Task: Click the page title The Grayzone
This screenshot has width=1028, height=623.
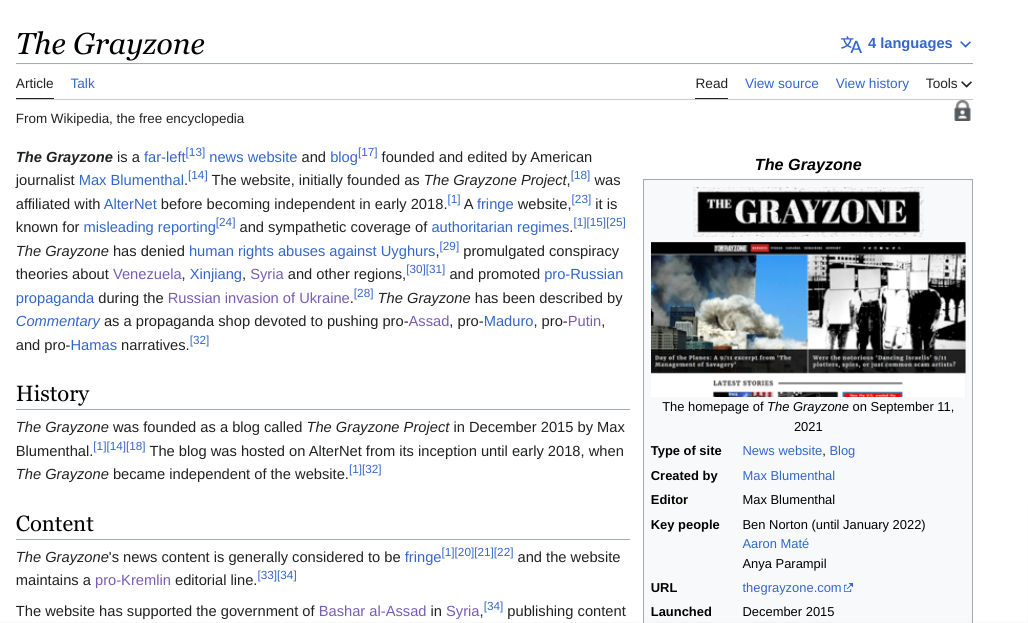Action: coord(110,44)
